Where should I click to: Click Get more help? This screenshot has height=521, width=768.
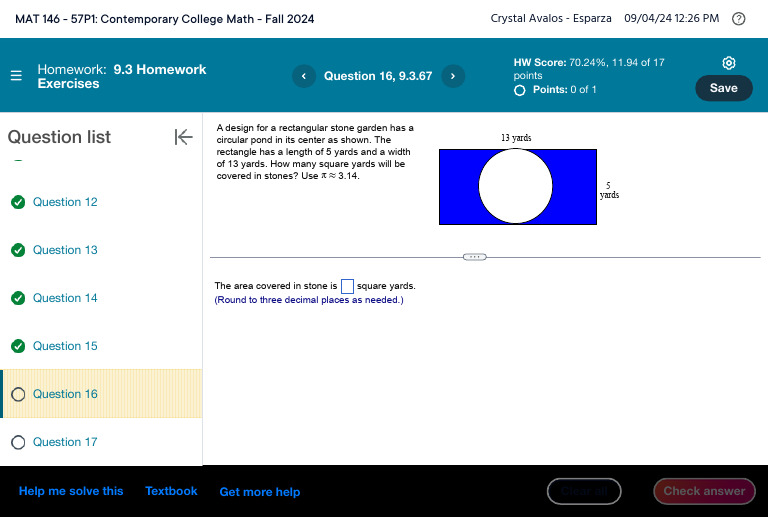(x=260, y=492)
